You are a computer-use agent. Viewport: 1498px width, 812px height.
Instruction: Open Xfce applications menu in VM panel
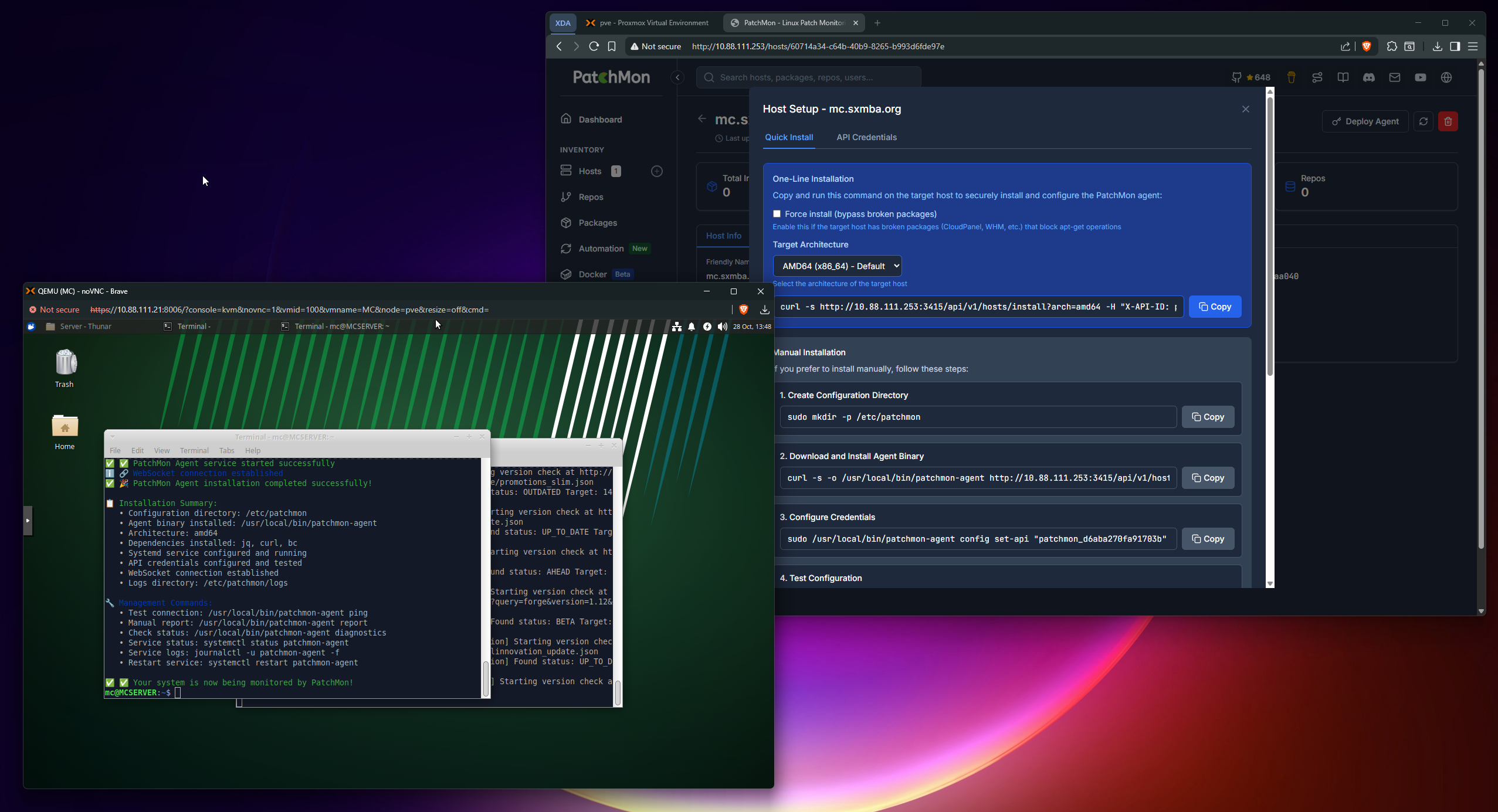coord(31,327)
